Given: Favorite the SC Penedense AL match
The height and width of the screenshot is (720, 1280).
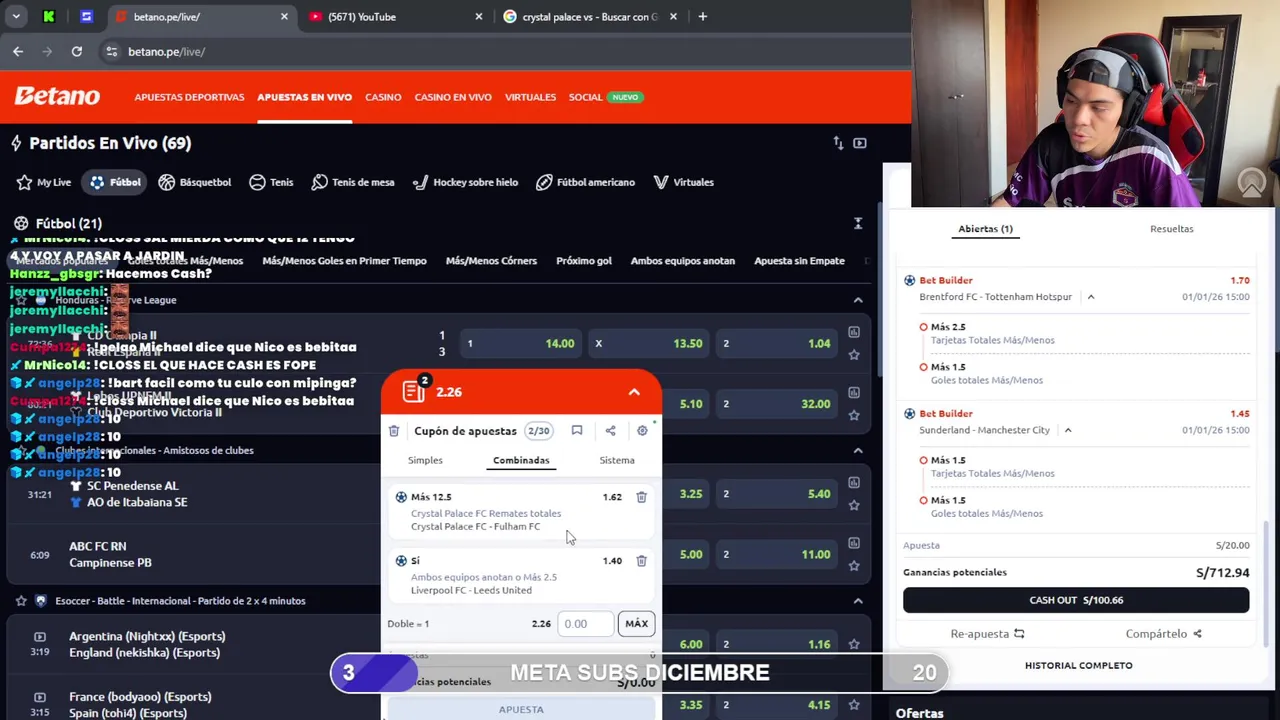Looking at the screenshot, I should click(854, 505).
